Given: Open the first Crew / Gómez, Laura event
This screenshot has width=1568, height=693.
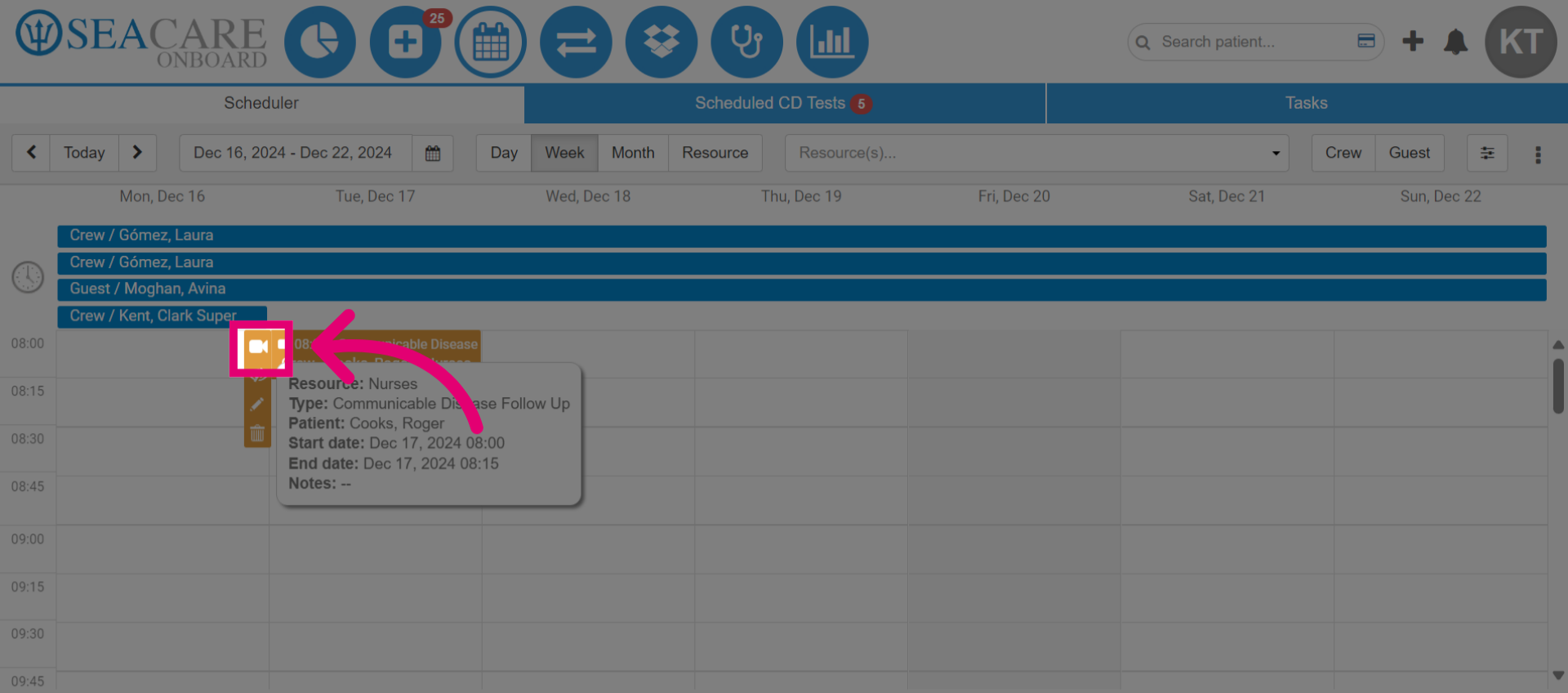Looking at the screenshot, I should (x=802, y=235).
